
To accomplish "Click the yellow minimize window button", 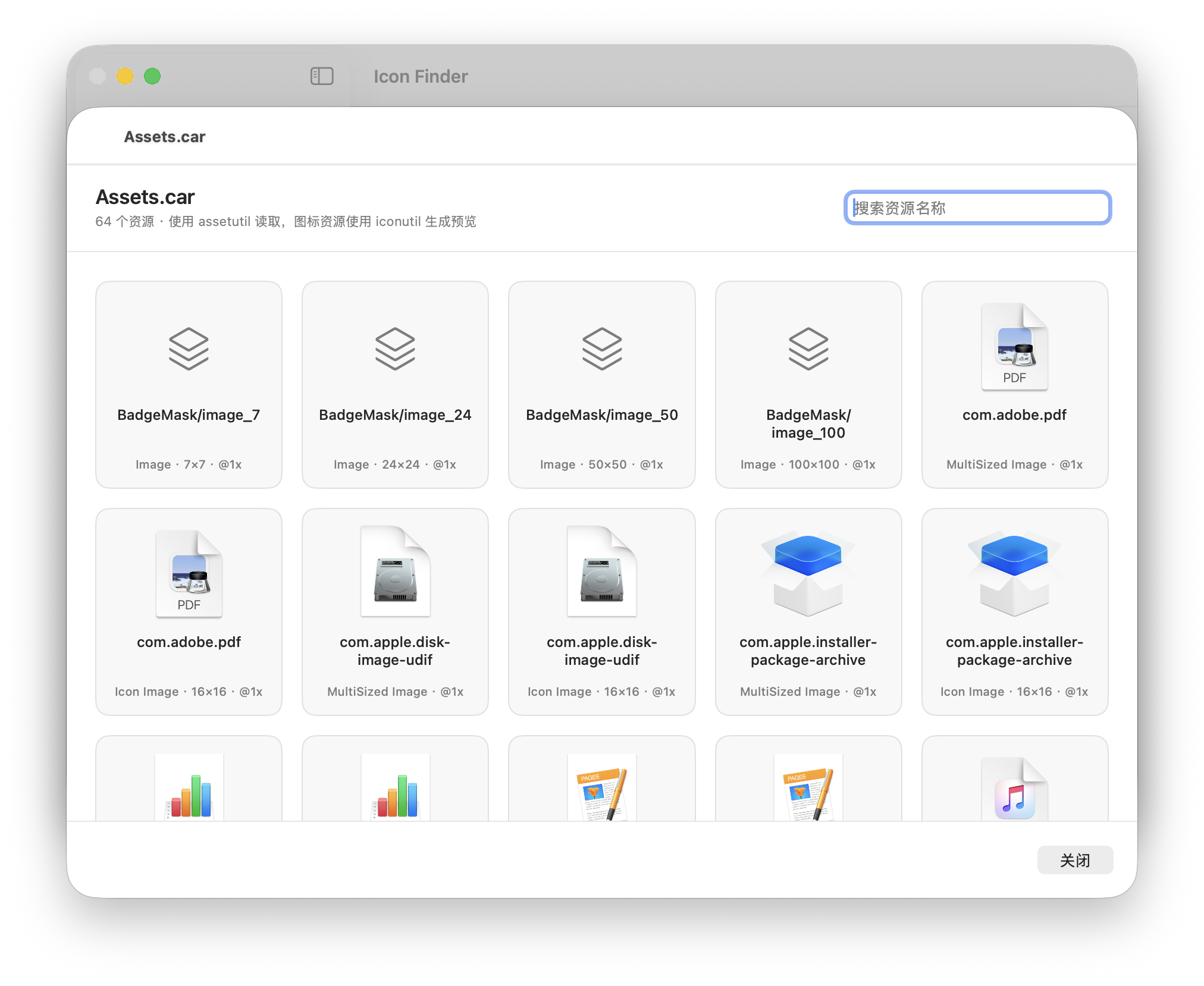I will pyautogui.click(x=125, y=76).
